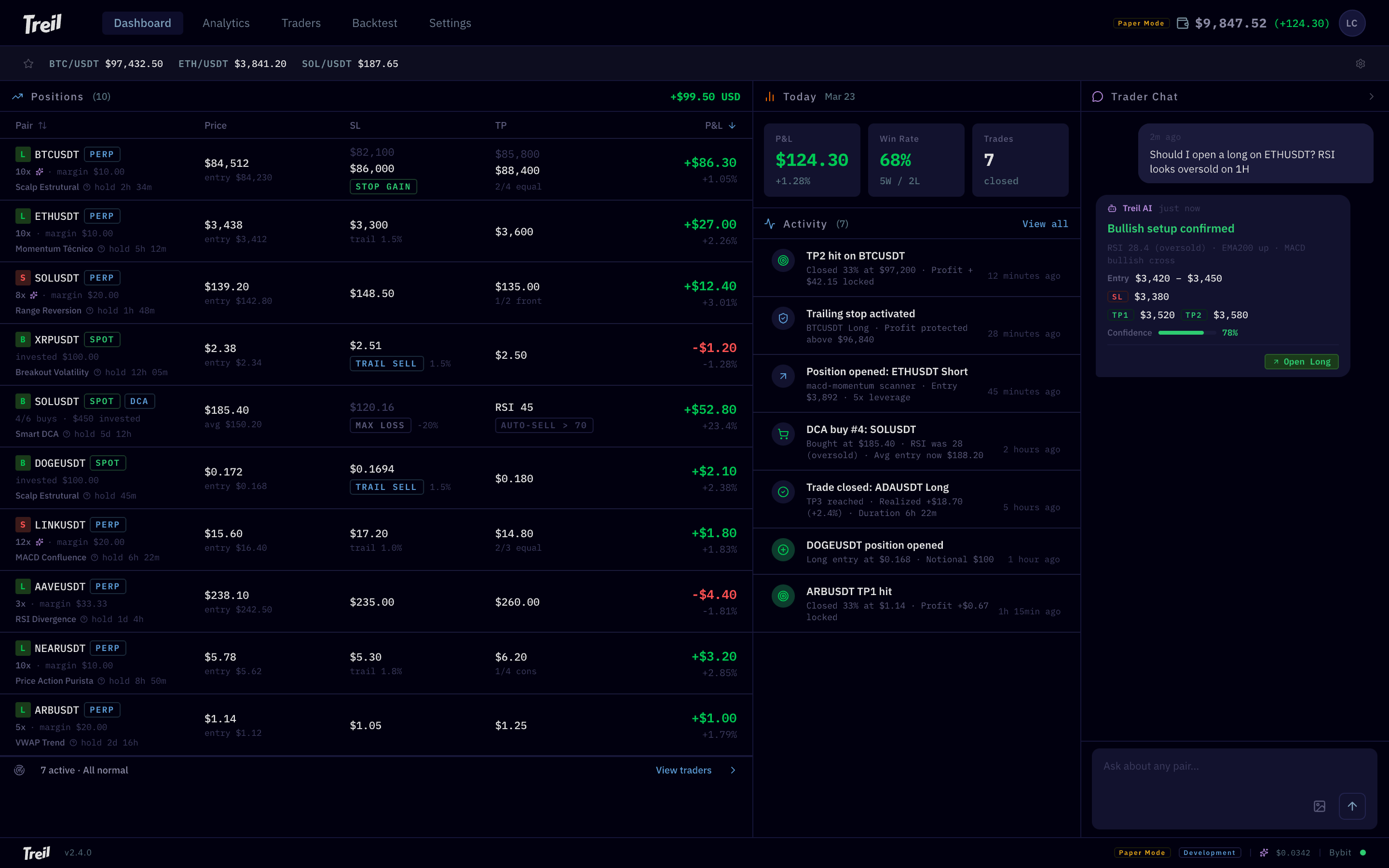Click the NEARUSDT position row name

point(60,648)
